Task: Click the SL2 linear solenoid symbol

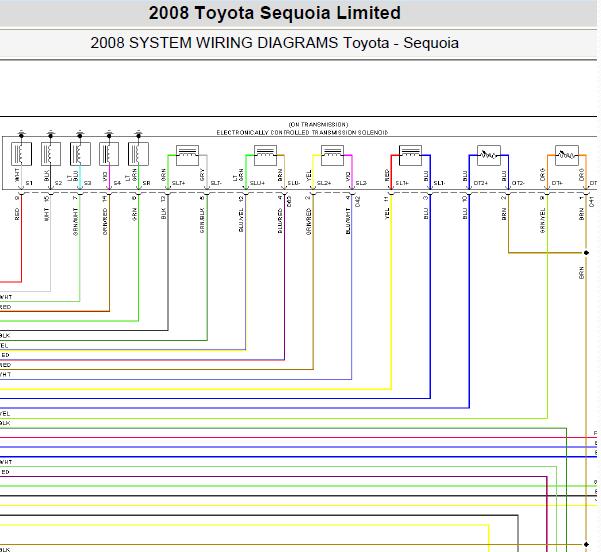Action: point(332,155)
